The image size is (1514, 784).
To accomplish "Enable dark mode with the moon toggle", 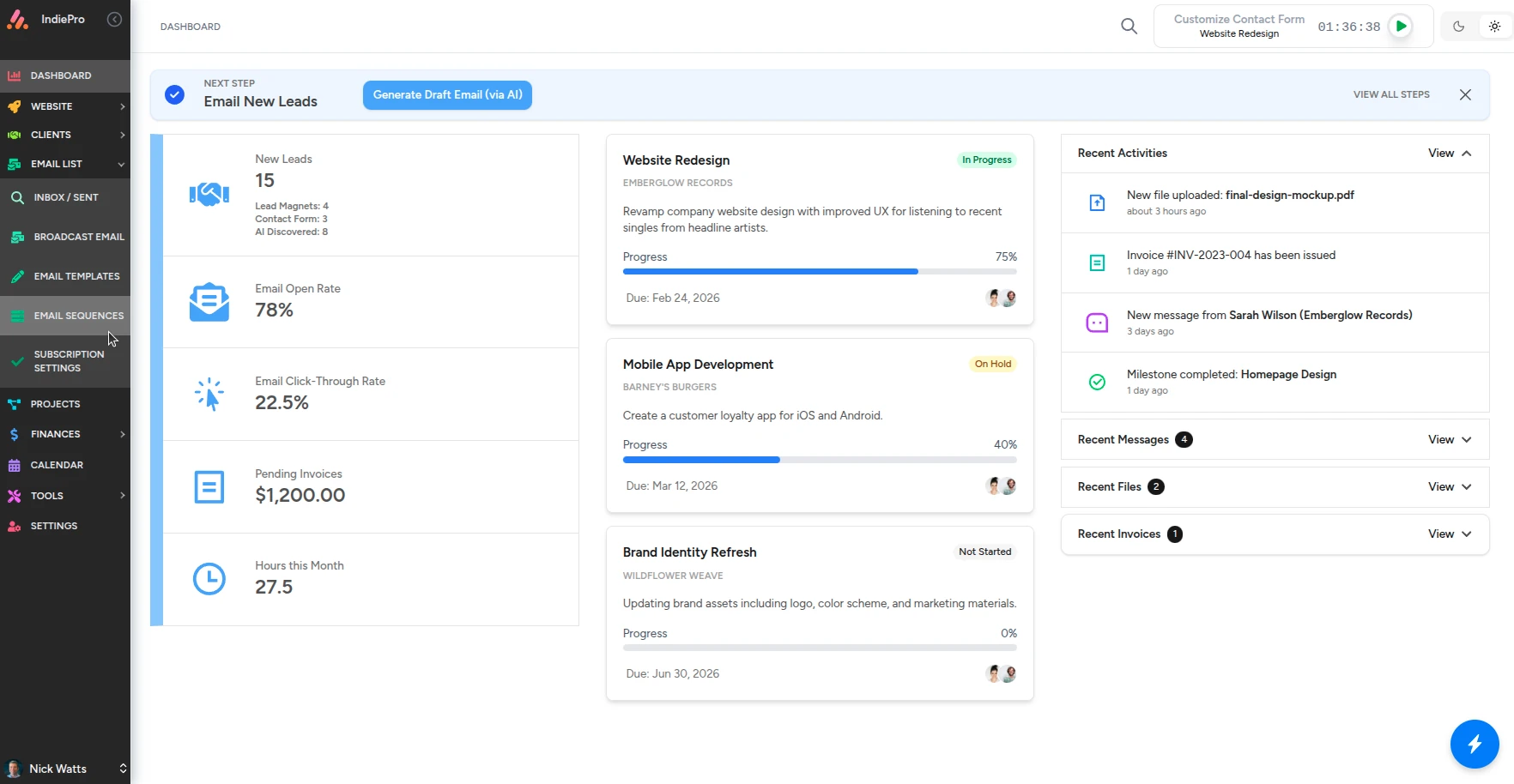I will pyautogui.click(x=1456, y=27).
